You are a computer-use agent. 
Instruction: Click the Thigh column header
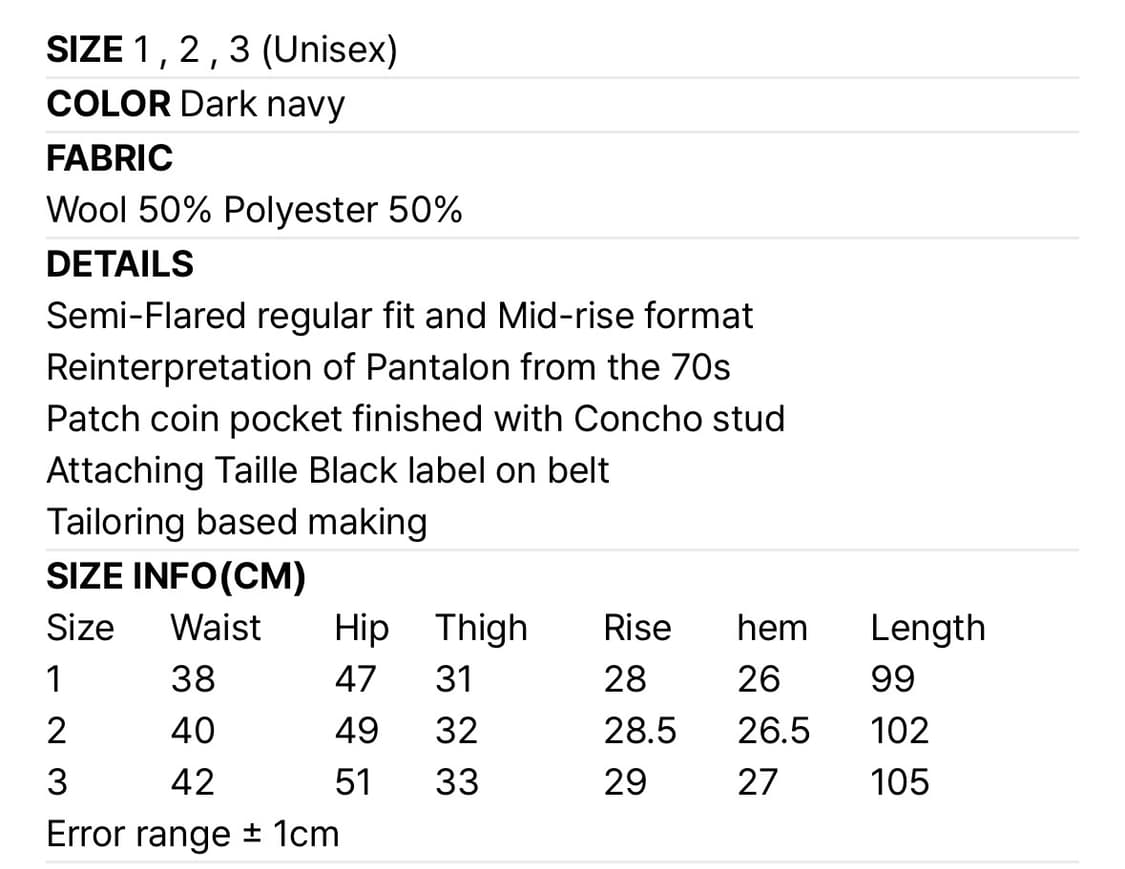coord(480,628)
